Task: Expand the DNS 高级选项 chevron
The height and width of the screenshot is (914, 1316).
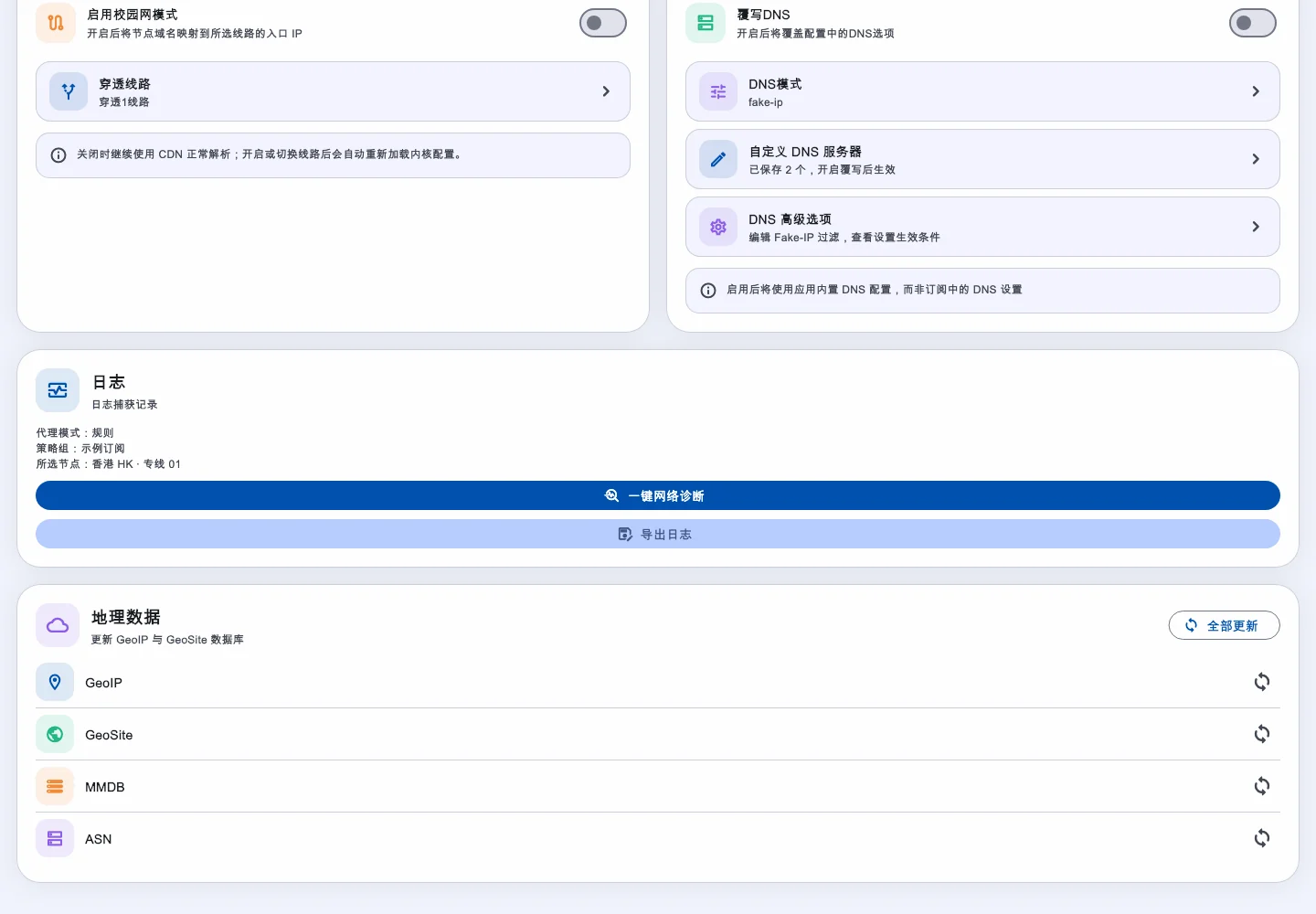Action: [x=1256, y=227]
